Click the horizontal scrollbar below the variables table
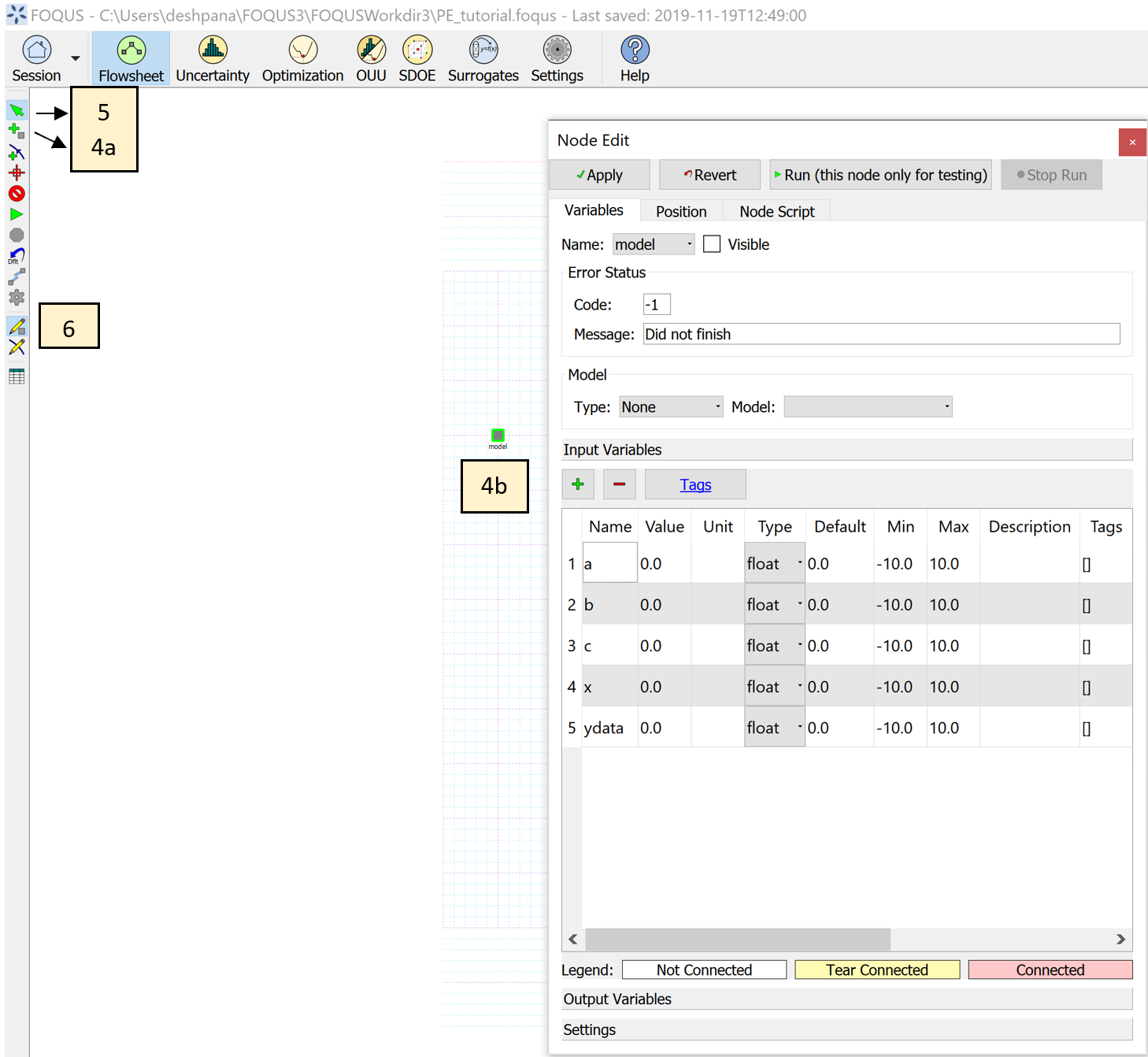This screenshot has width=1148, height=1057. click(x=737, y=940)
